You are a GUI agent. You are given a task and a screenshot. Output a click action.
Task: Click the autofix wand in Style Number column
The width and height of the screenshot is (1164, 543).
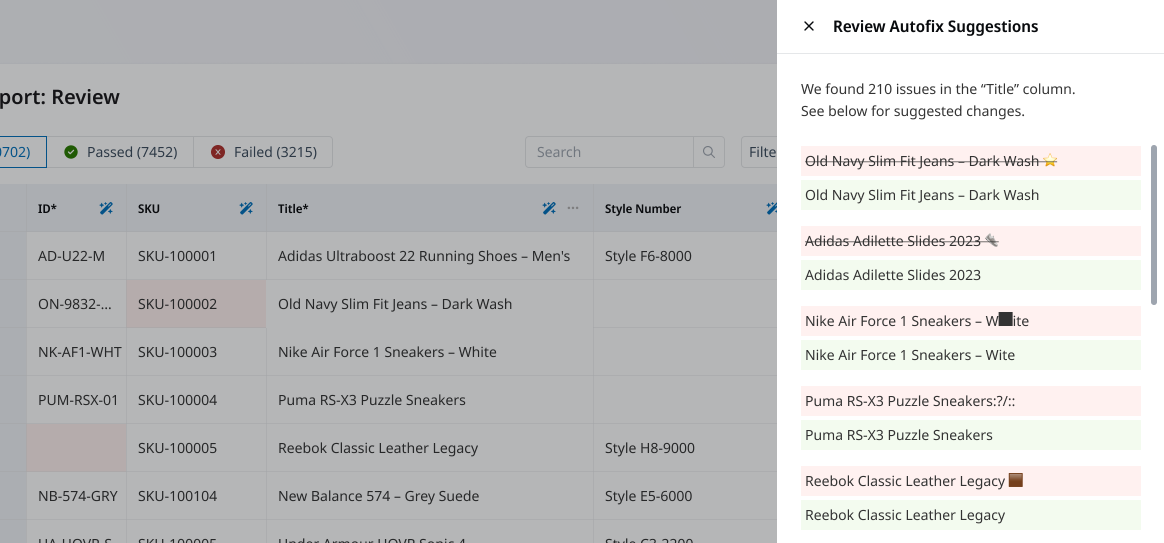771,208
